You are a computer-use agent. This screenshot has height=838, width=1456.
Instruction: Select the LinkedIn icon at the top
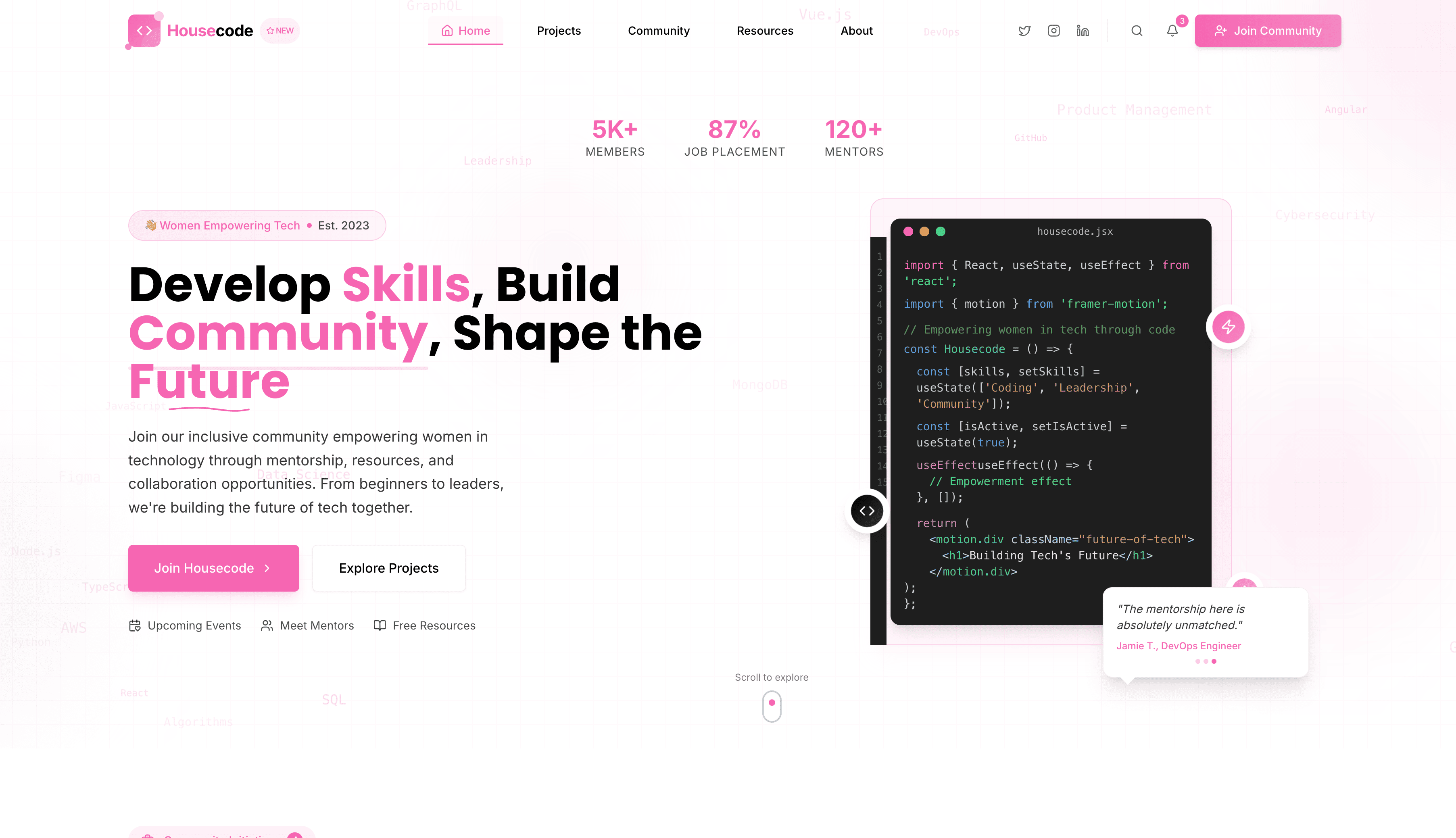click(x=1083, y=31)
